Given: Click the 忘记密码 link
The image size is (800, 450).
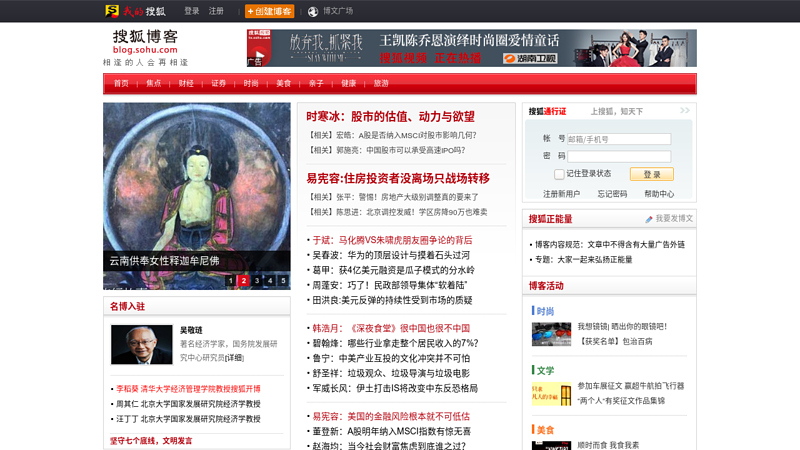Looking at the screenshot, I should 612,194.
